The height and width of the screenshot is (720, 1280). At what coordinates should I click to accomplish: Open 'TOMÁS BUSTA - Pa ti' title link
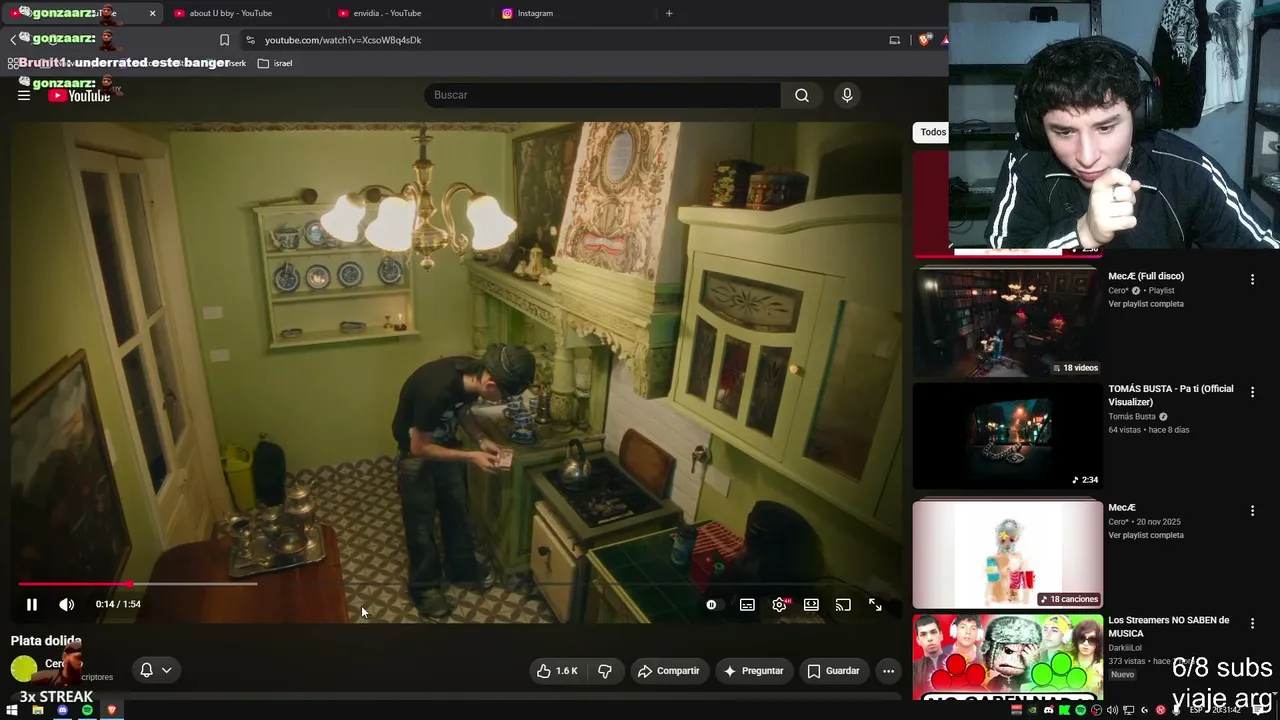1171,395
